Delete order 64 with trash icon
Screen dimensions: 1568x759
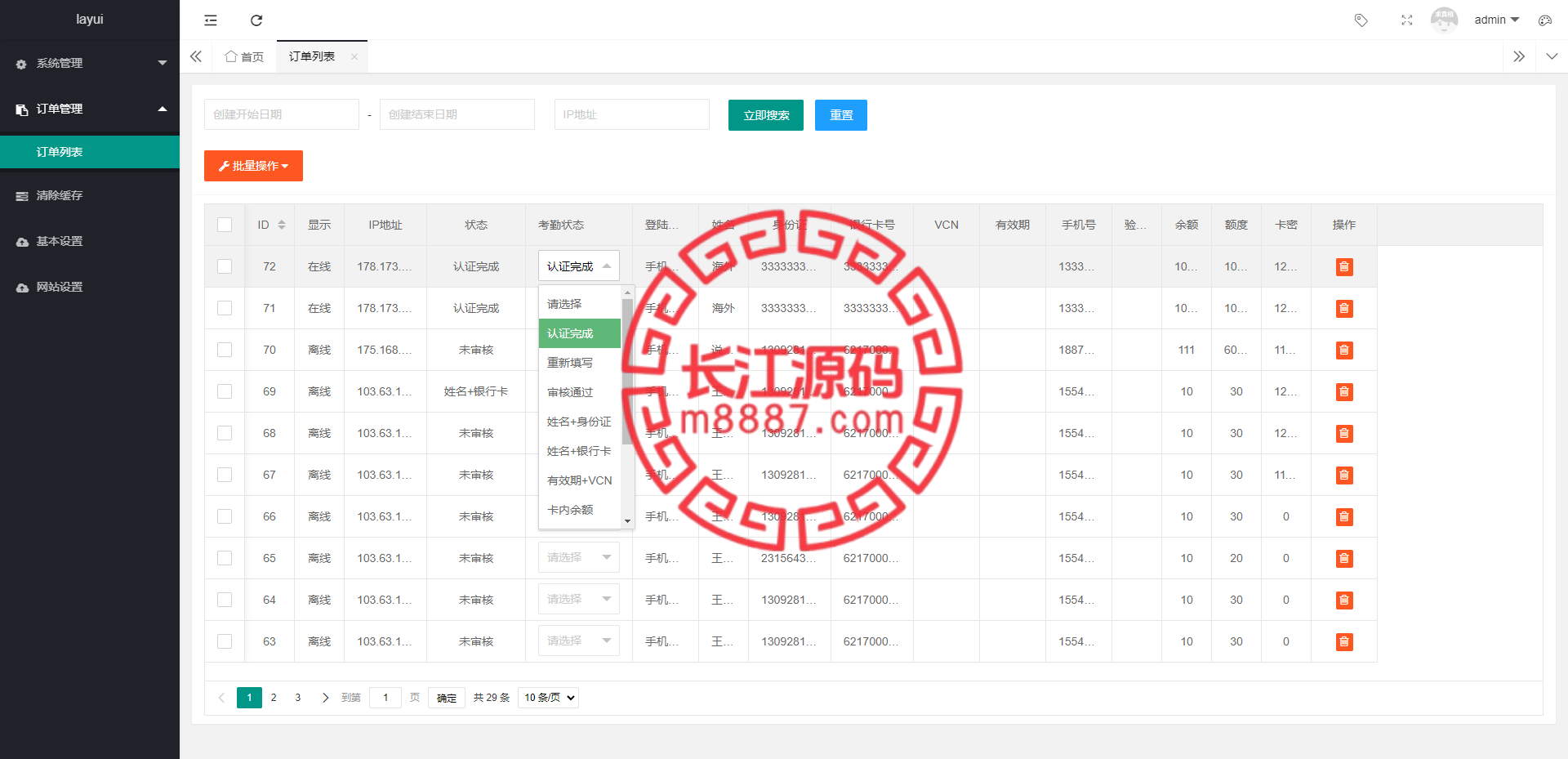(1344, 601)
